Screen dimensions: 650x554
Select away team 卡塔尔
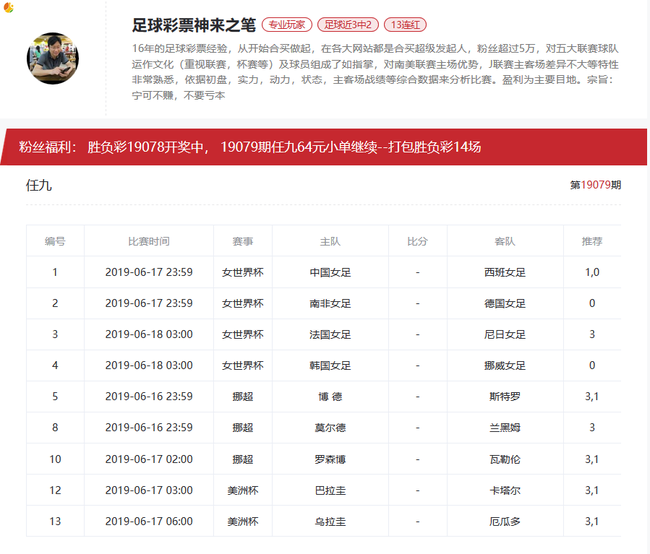(x=505, y=491)
